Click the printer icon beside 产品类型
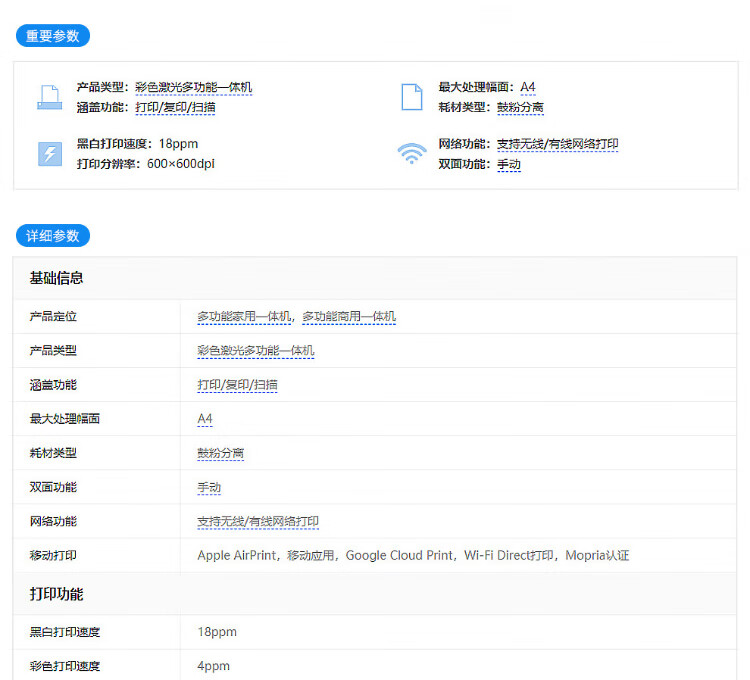 49,97
